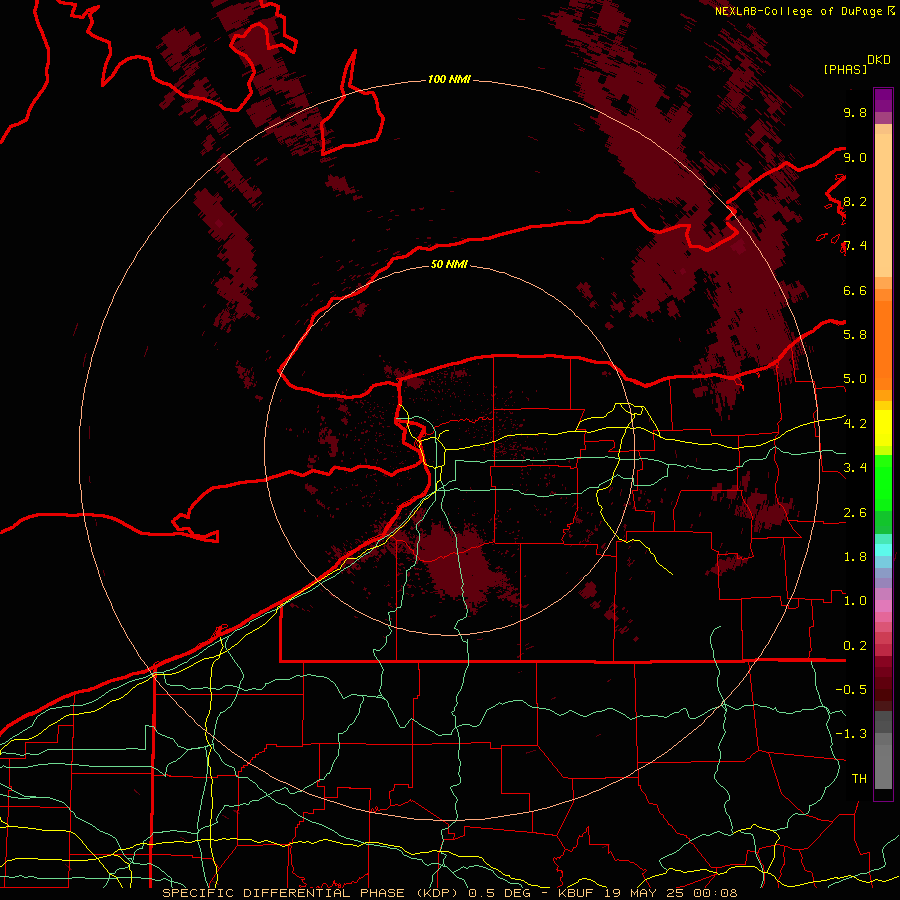Click the 5.8 scale value
The image size is (900, 900).
click(x=855, y=334)
